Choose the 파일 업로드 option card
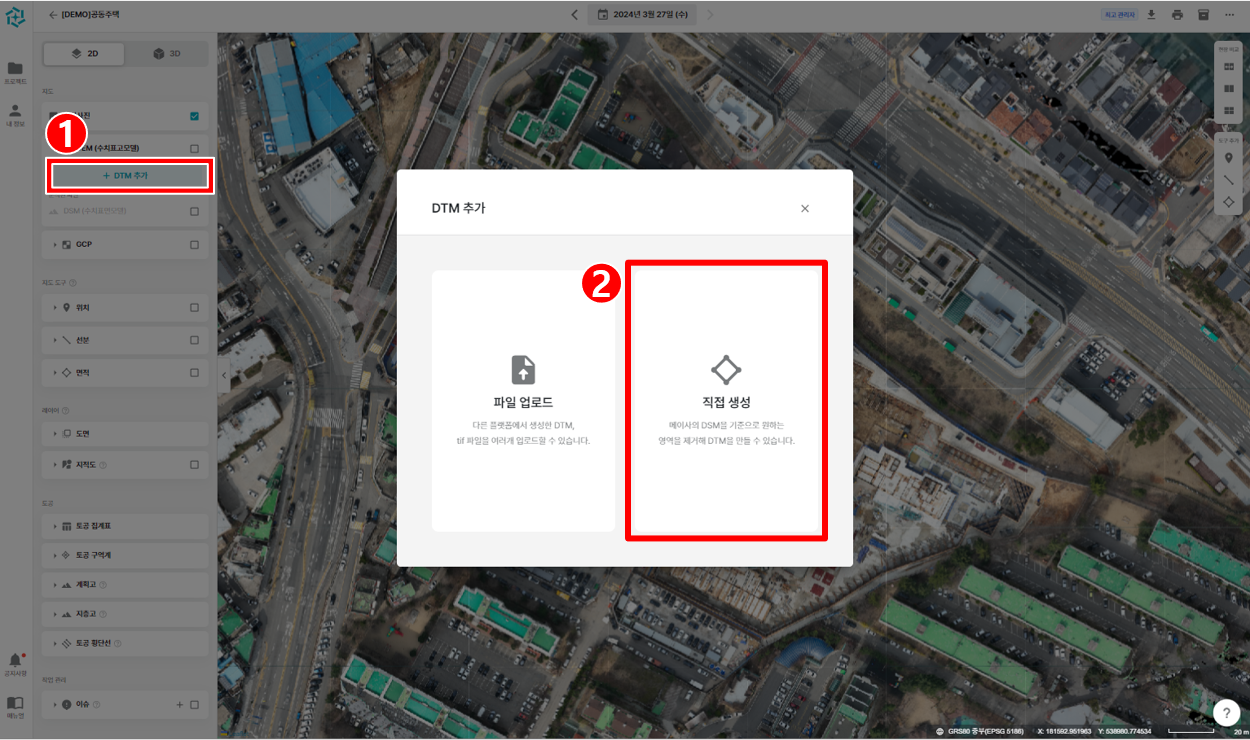This screenshot has height=740, width=1250. click(x=523, y=400)
